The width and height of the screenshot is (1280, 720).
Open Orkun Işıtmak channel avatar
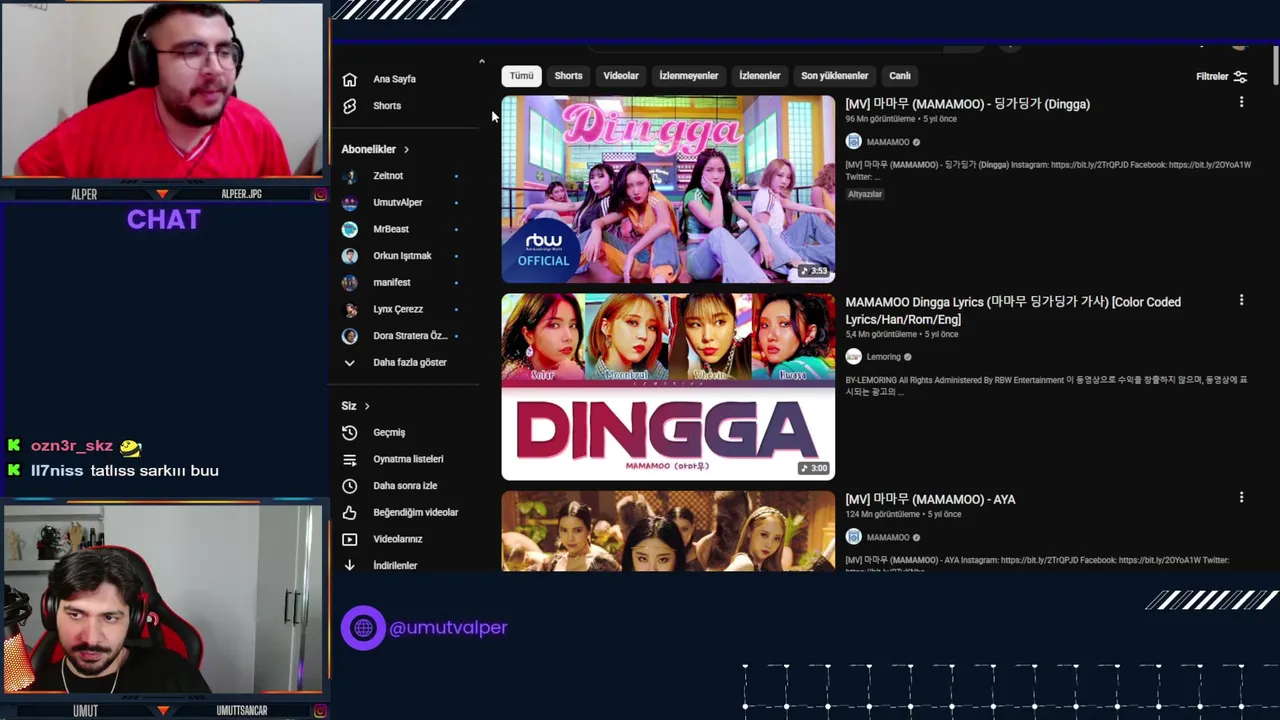[349, 256]
